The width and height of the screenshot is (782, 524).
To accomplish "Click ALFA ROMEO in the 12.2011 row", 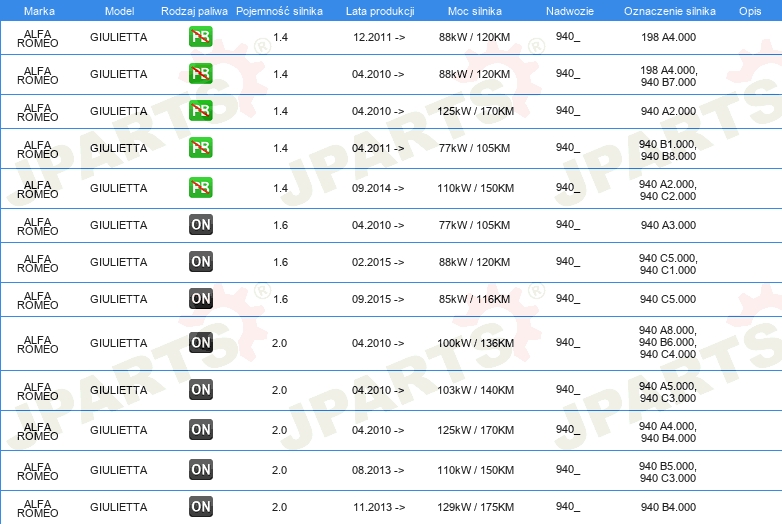I will pyautogui.click(x=37, y=38).
